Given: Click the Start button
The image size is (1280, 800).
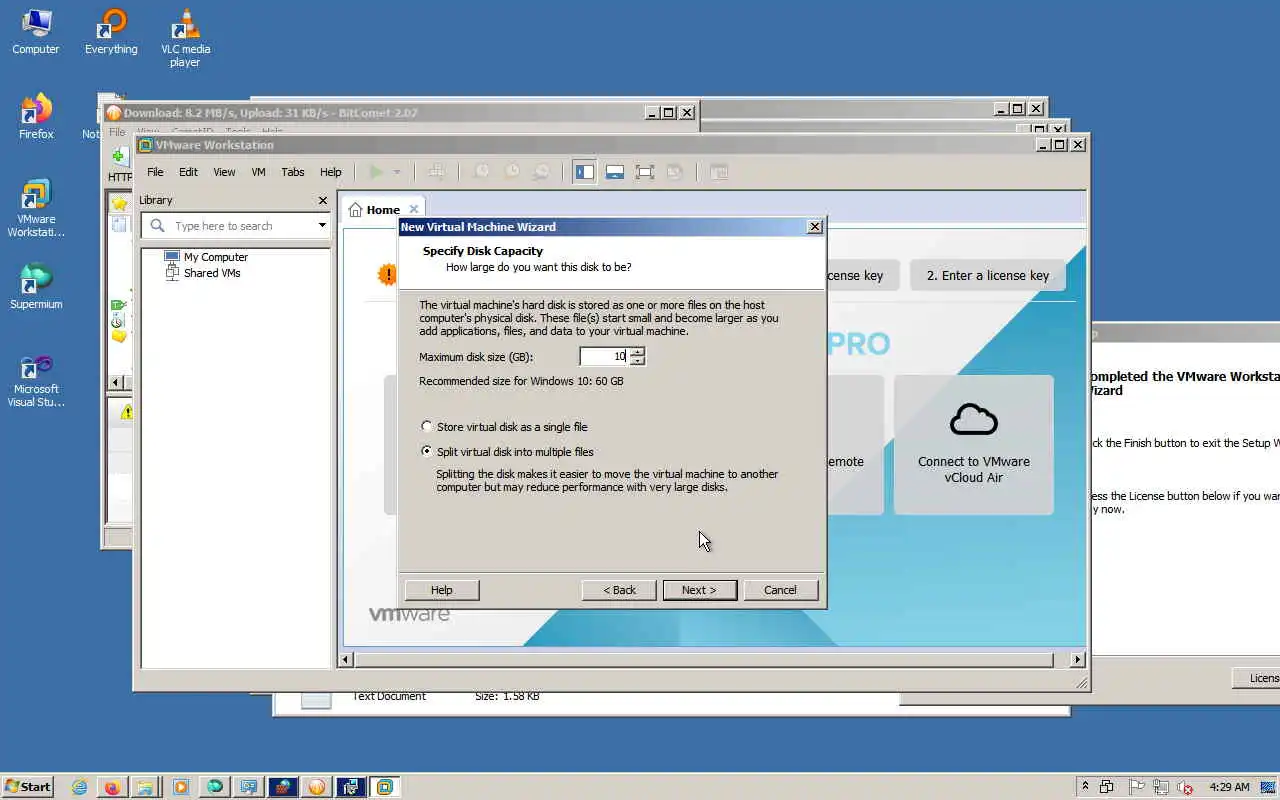Looking at the screenshot, I should click(28, 787).
